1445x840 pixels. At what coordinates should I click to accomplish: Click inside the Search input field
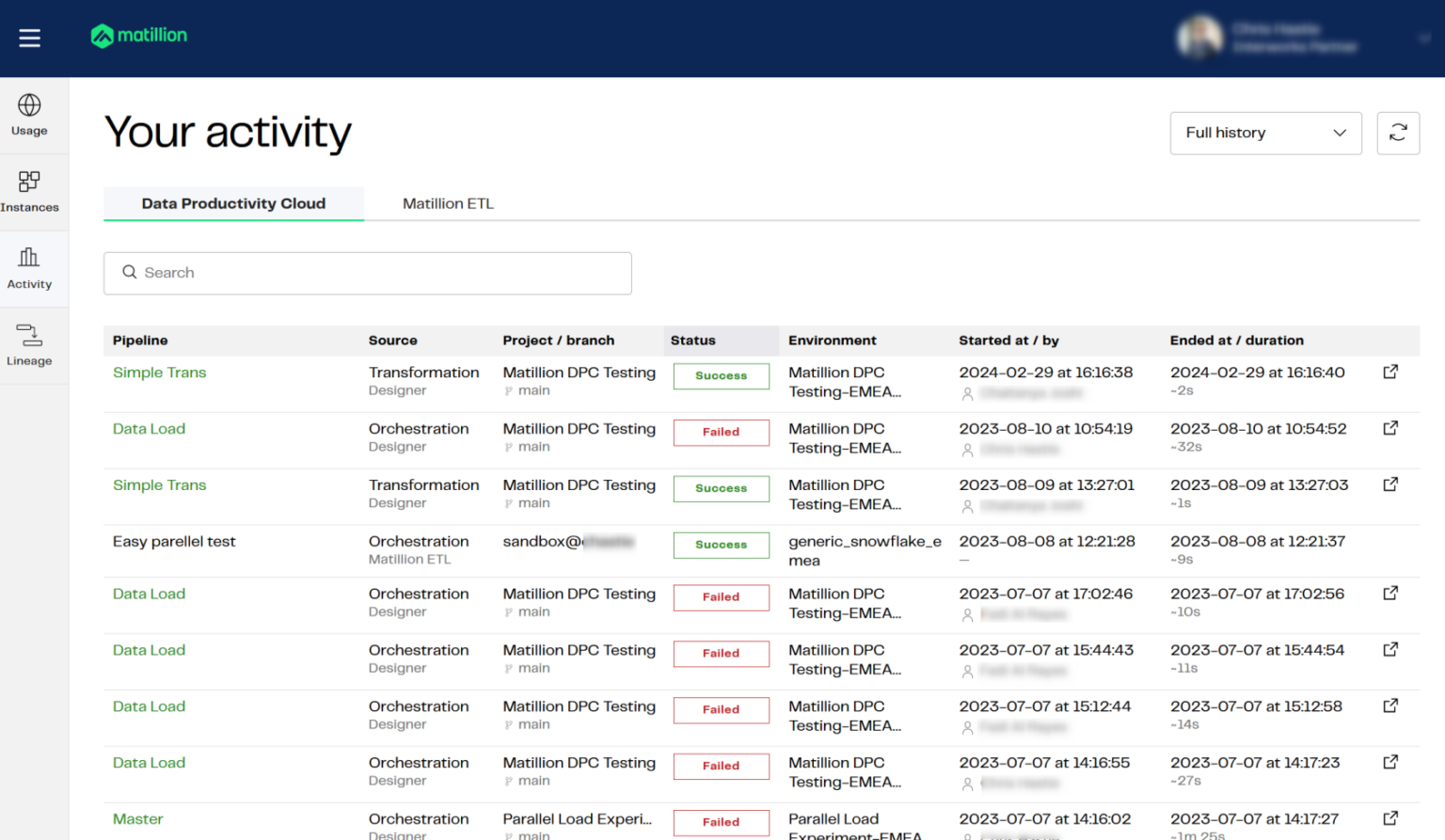[367, 273]
